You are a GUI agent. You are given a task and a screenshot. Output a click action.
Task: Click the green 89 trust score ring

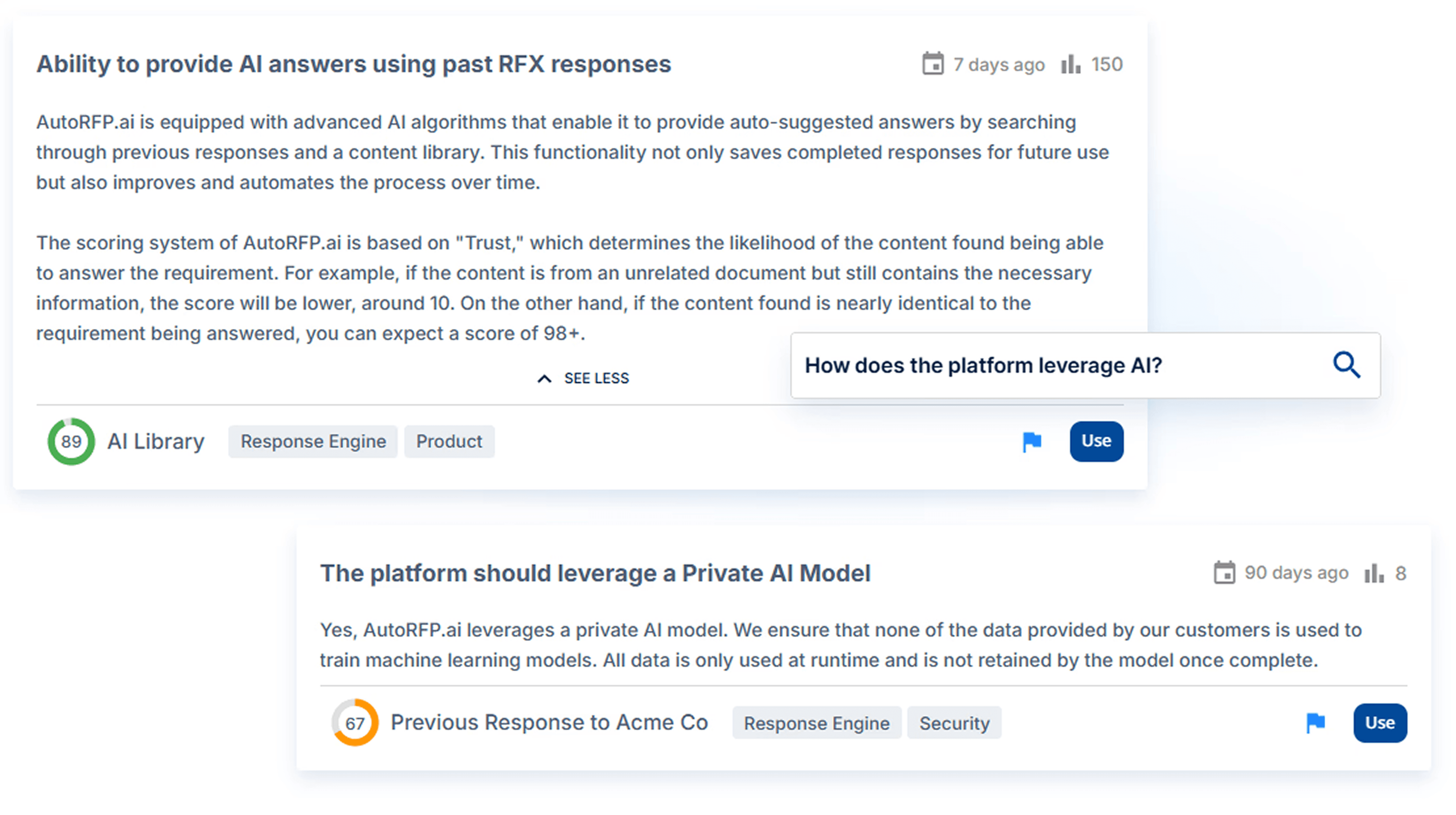pyautogui.click(x=71, y=441)
